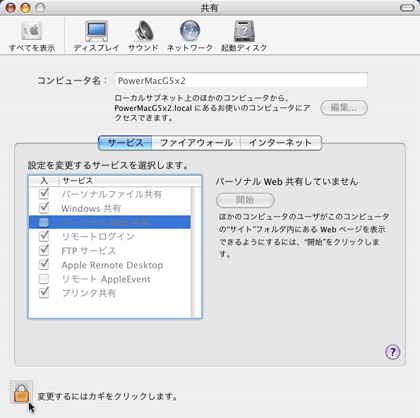Click the 開始 button

pos(245,200)
